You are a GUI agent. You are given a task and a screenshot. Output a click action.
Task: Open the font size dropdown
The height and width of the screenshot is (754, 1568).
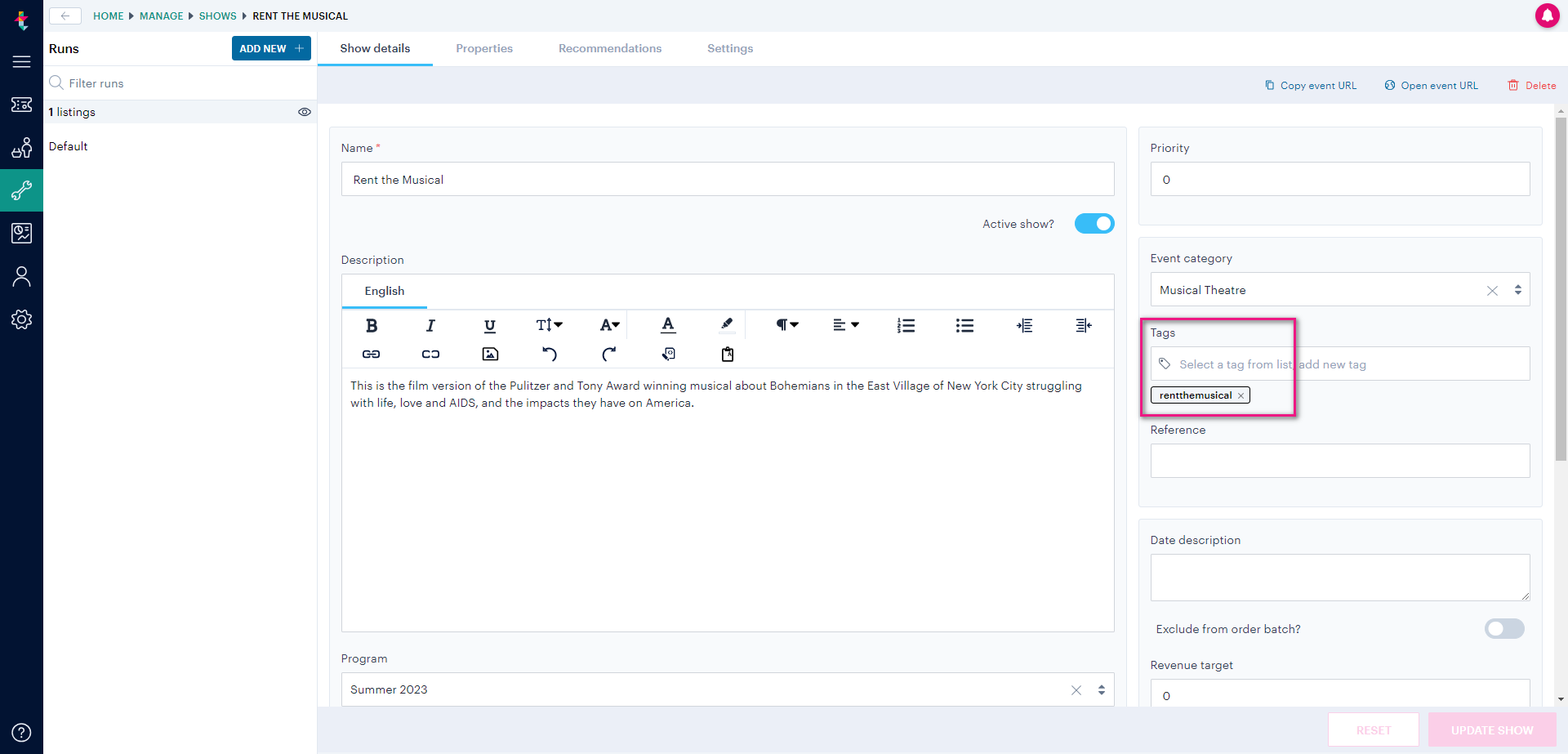point(550,325)
